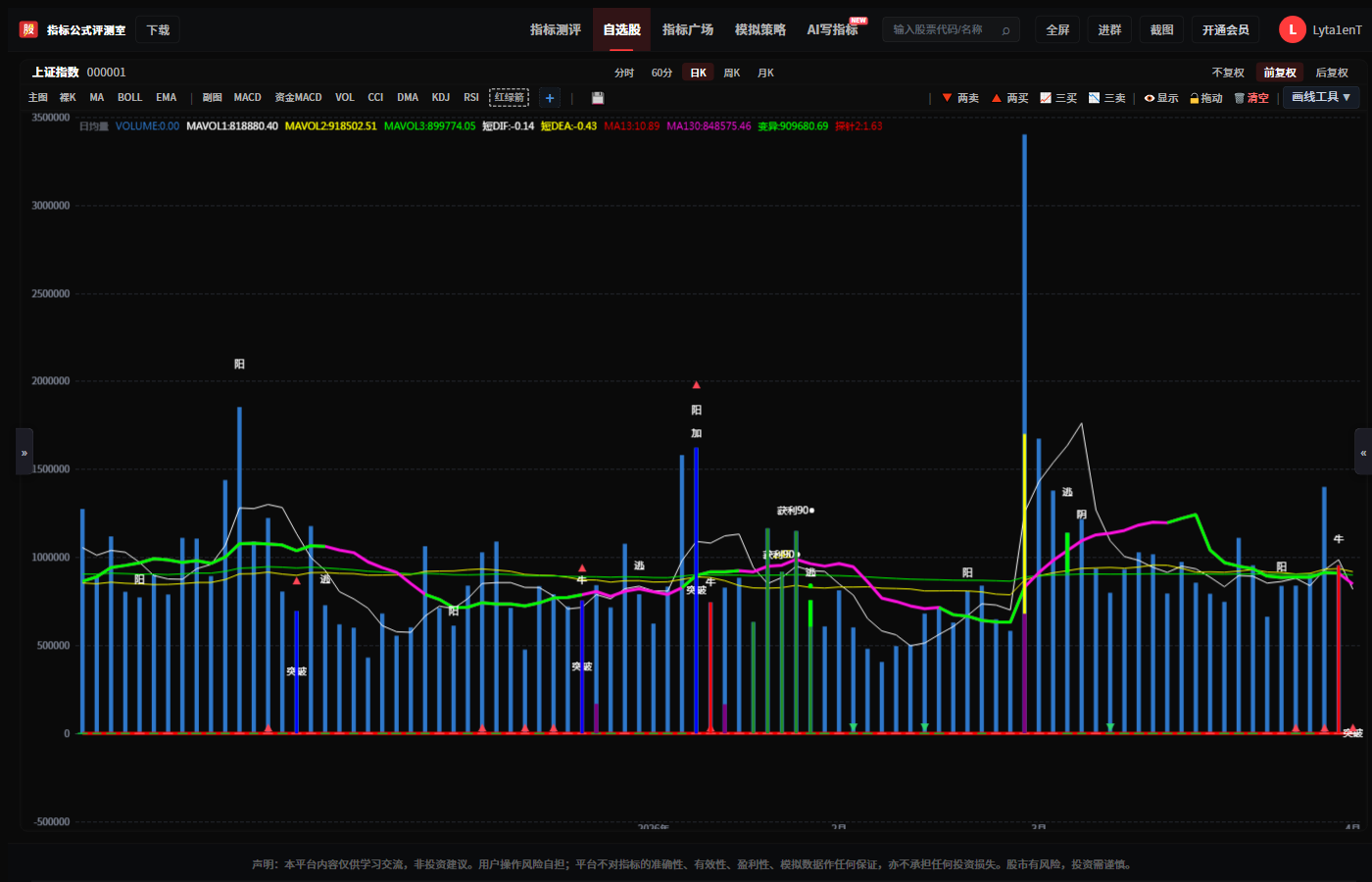Select the 三买 chart marker tool
1372x882 pixels.
1058,98
